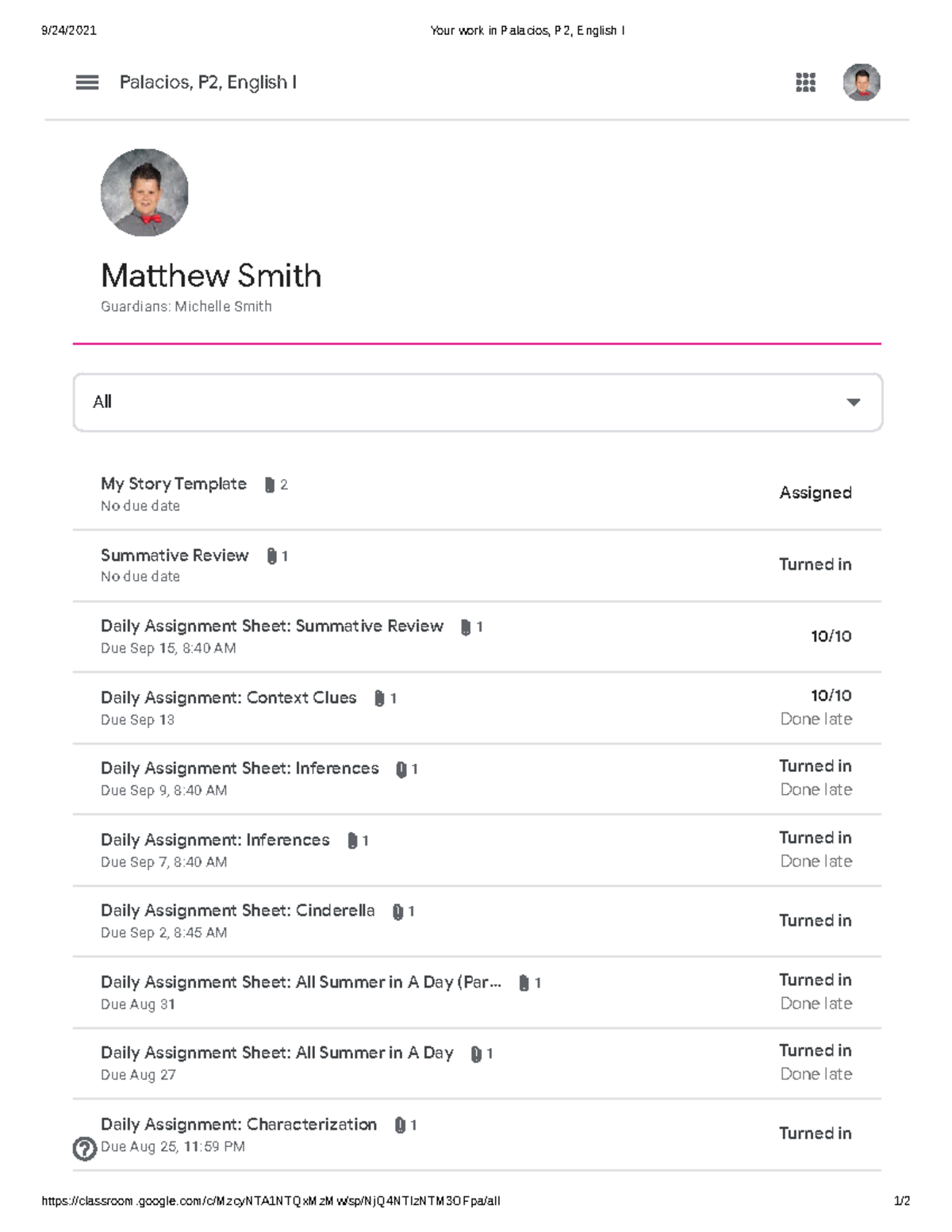This screenshot has height=1232, width=952.
Task: Click the help question mark icon
Action: point(84,1149)
